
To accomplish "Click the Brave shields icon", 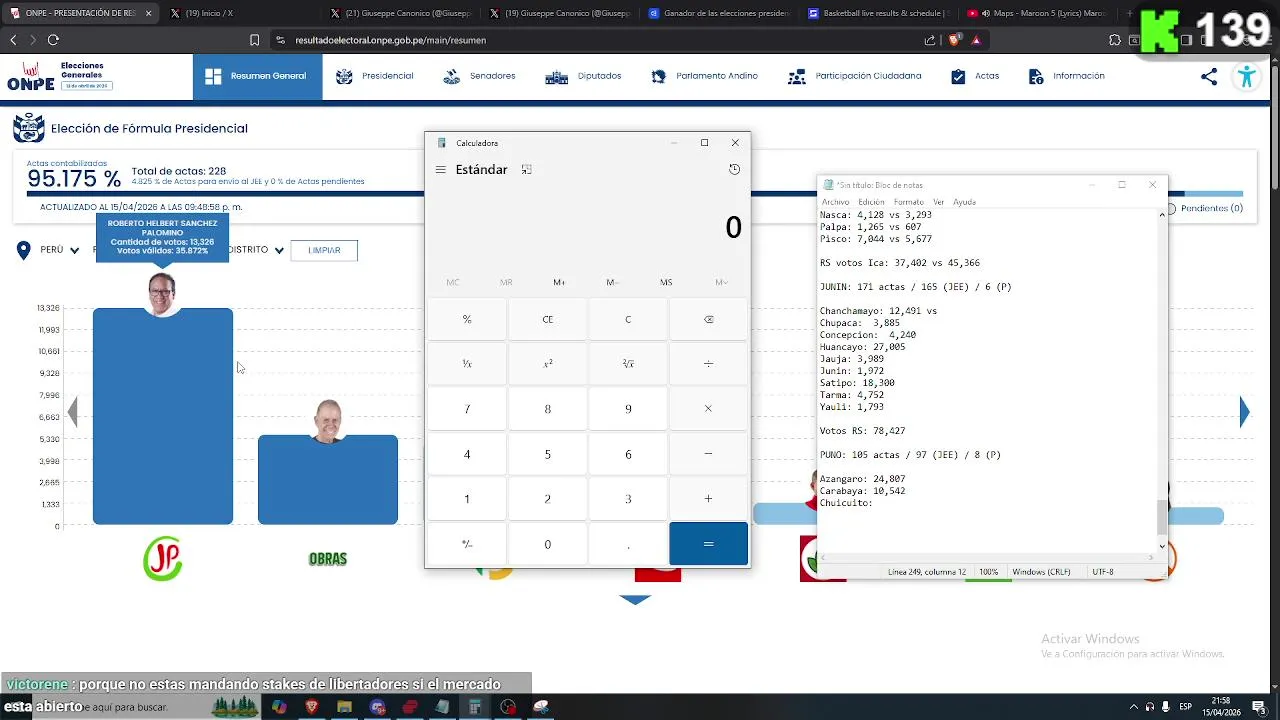I will pyautogui.click(x=953, y=40).
